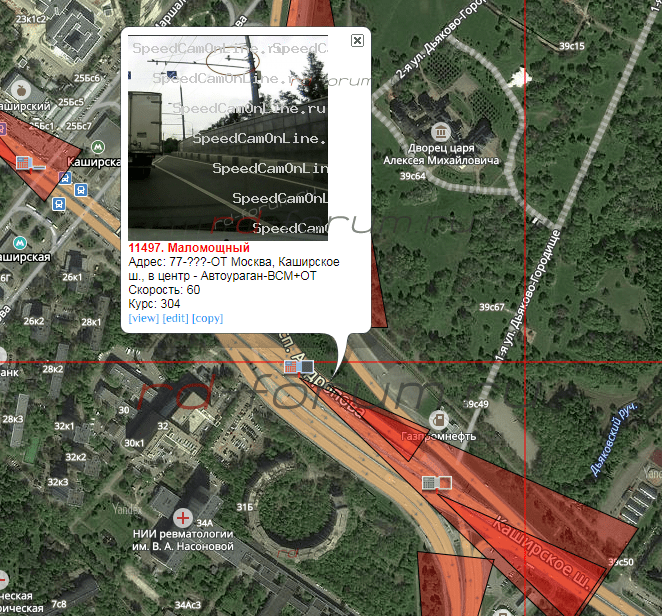Click the teal Каширская metro icon
Image resolution: width=662 pixels, height=616 pixels.
tap(20, 243)
